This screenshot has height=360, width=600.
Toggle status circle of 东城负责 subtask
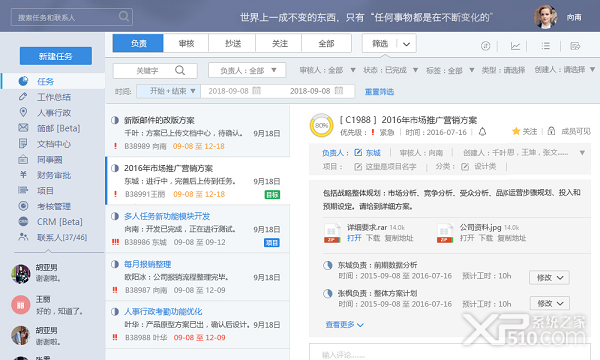pos(328,265)
